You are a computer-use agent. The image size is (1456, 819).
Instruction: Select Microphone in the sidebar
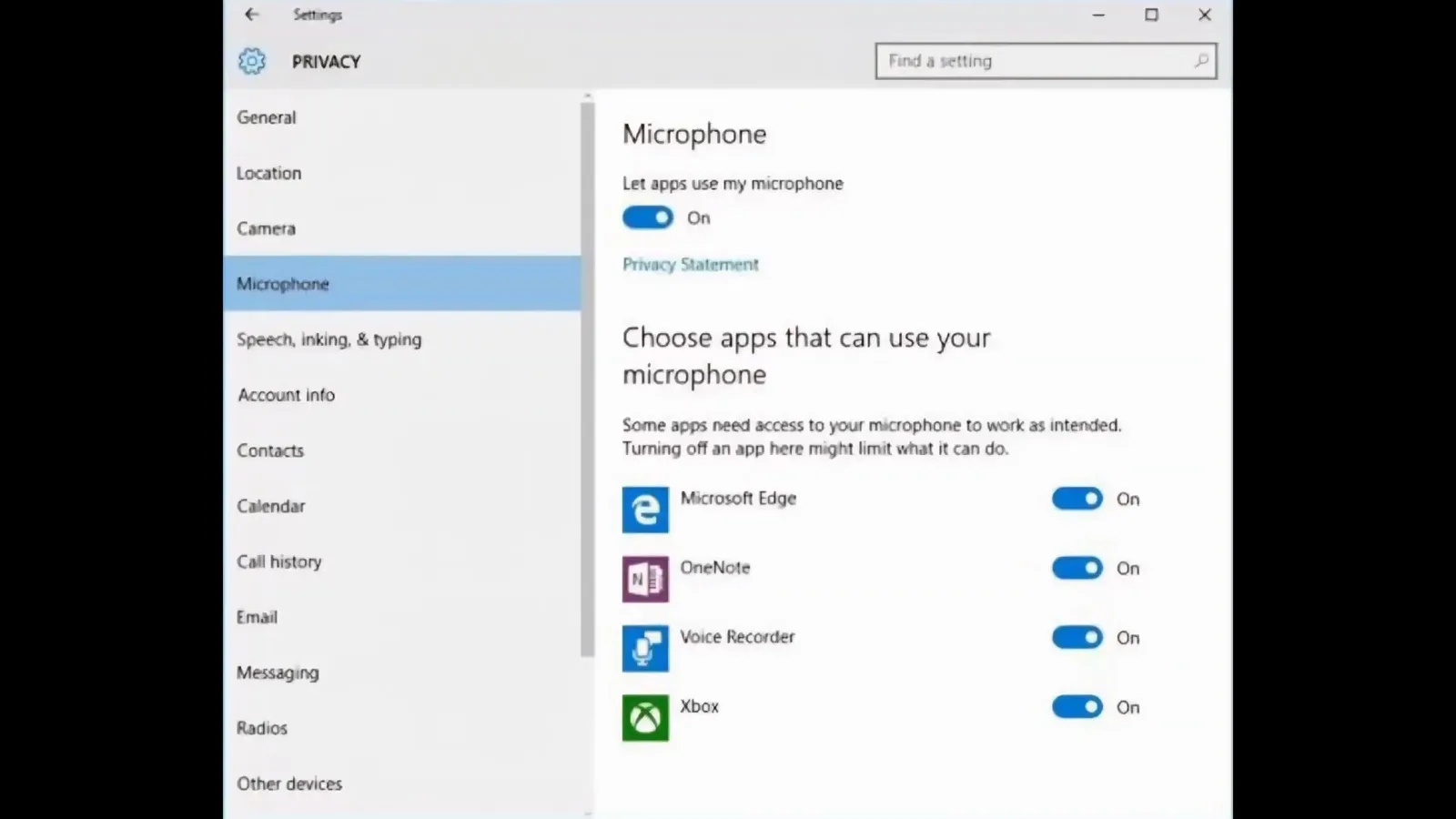tap(402, 284)
